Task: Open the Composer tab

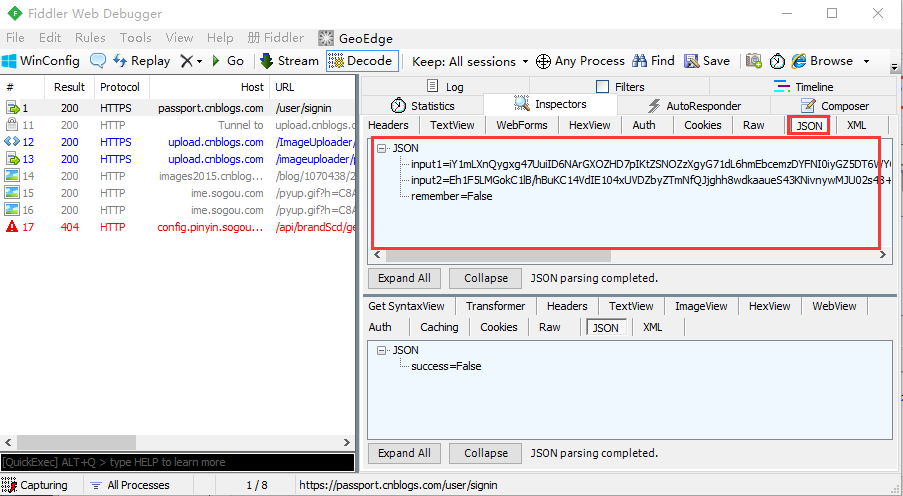Action: (835, 105)
